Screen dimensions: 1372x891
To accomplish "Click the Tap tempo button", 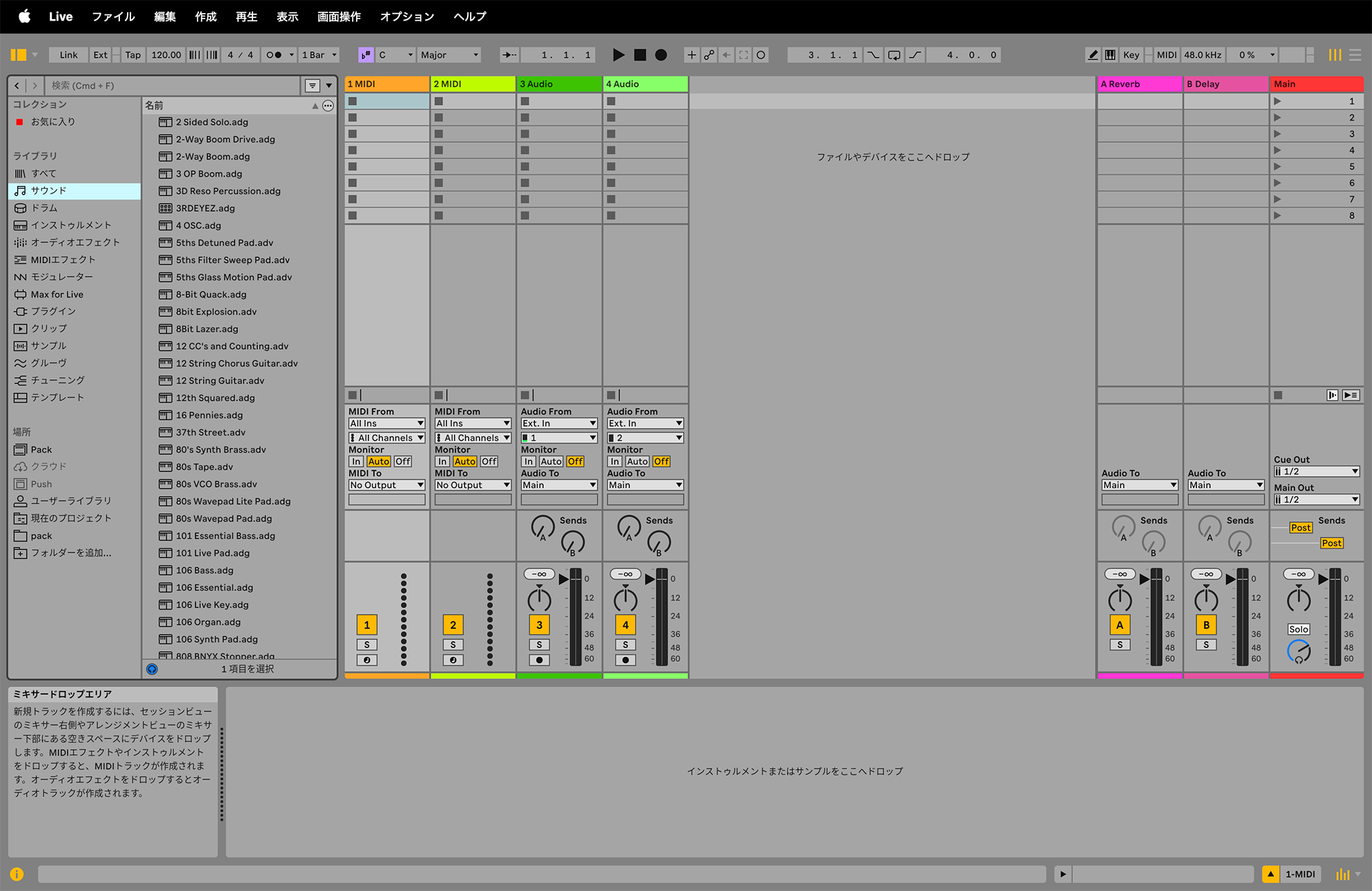I will point(132,55).
